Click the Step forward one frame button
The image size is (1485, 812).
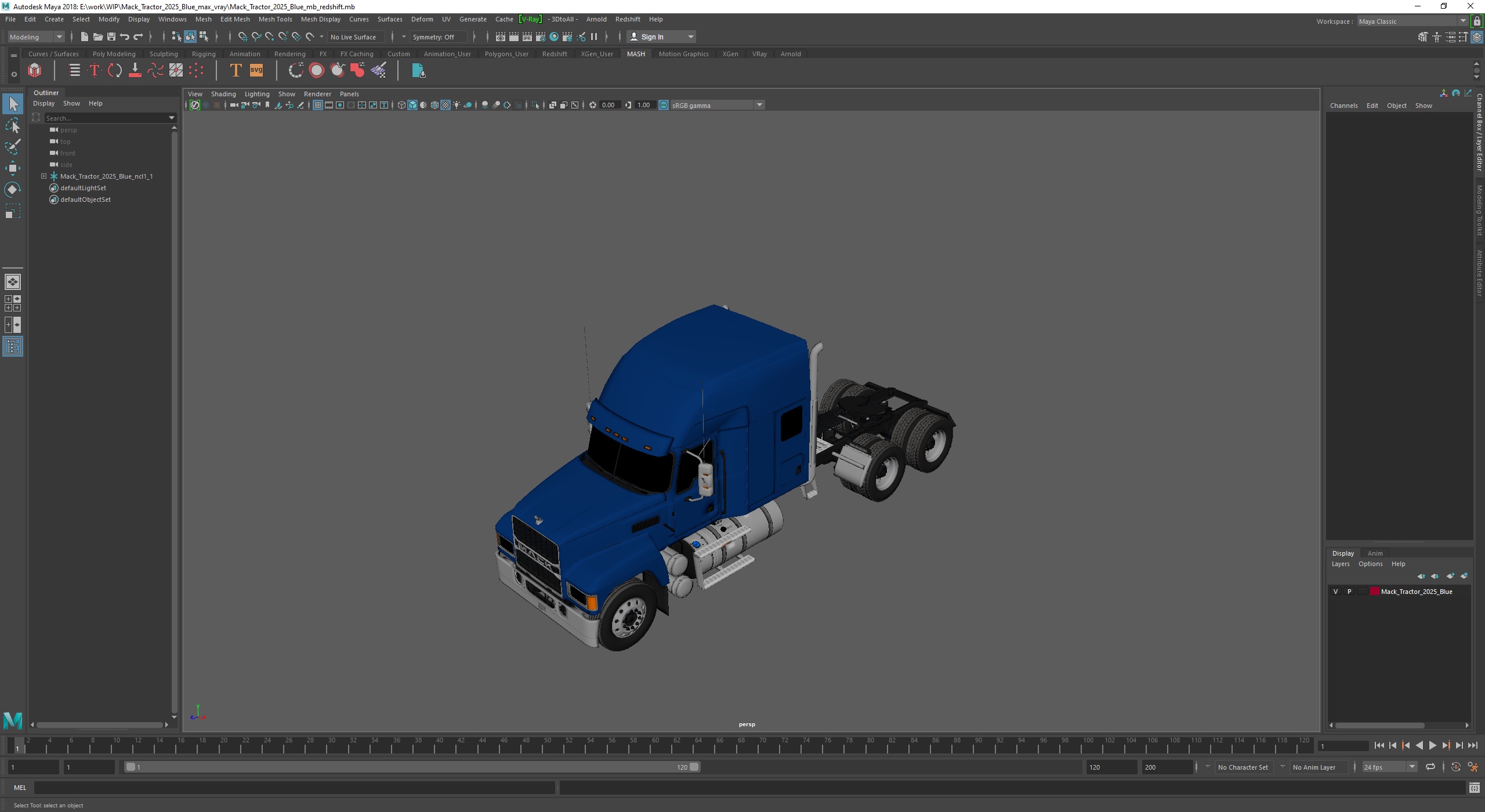coord(1459,746)
